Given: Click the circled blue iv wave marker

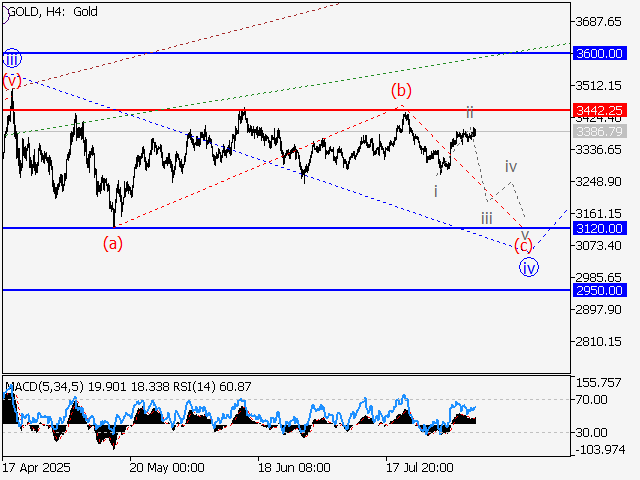Looking at the screenshot, I should point(529,267).
